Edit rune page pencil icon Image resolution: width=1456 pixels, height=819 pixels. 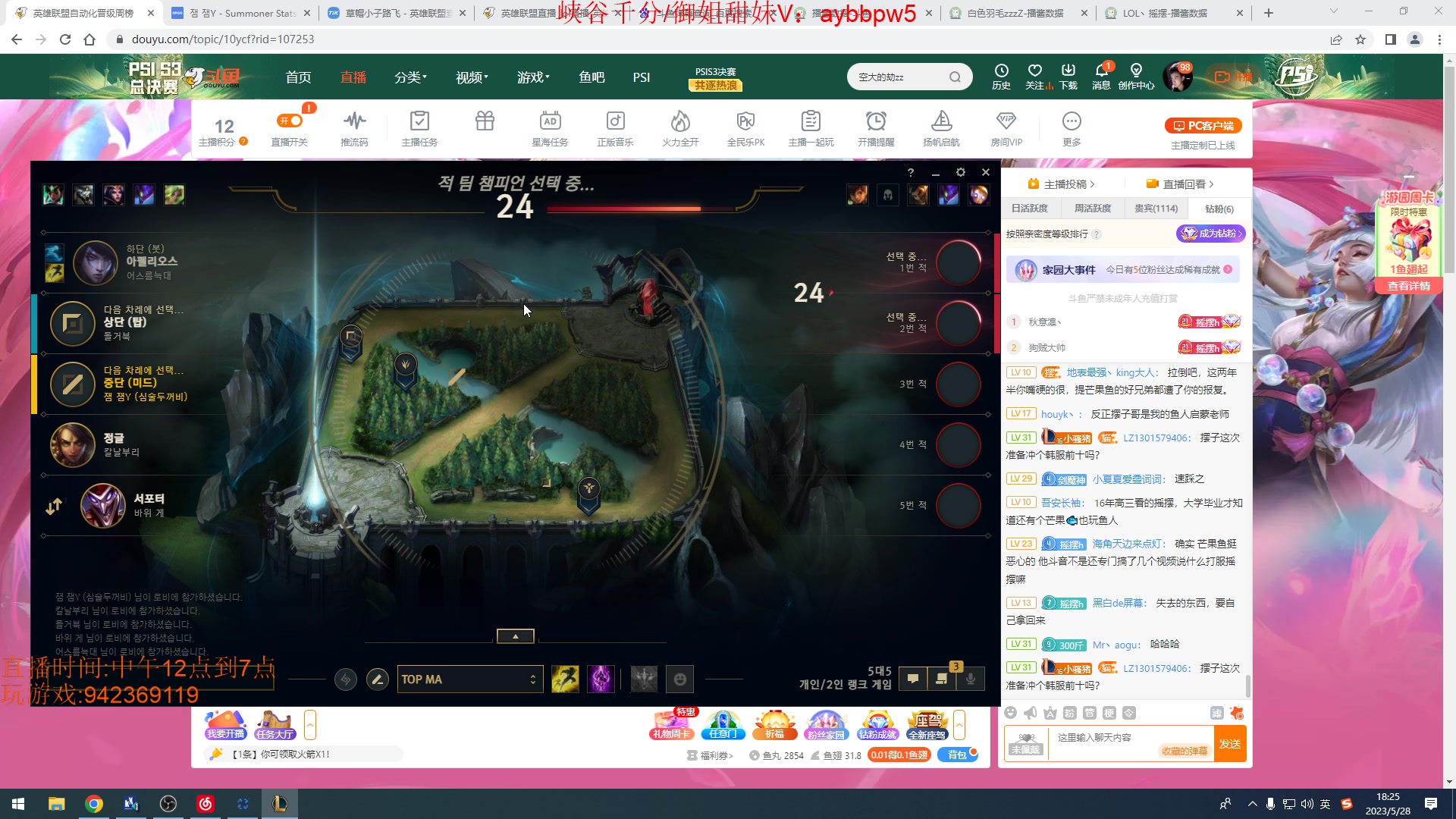click(377, 679)
